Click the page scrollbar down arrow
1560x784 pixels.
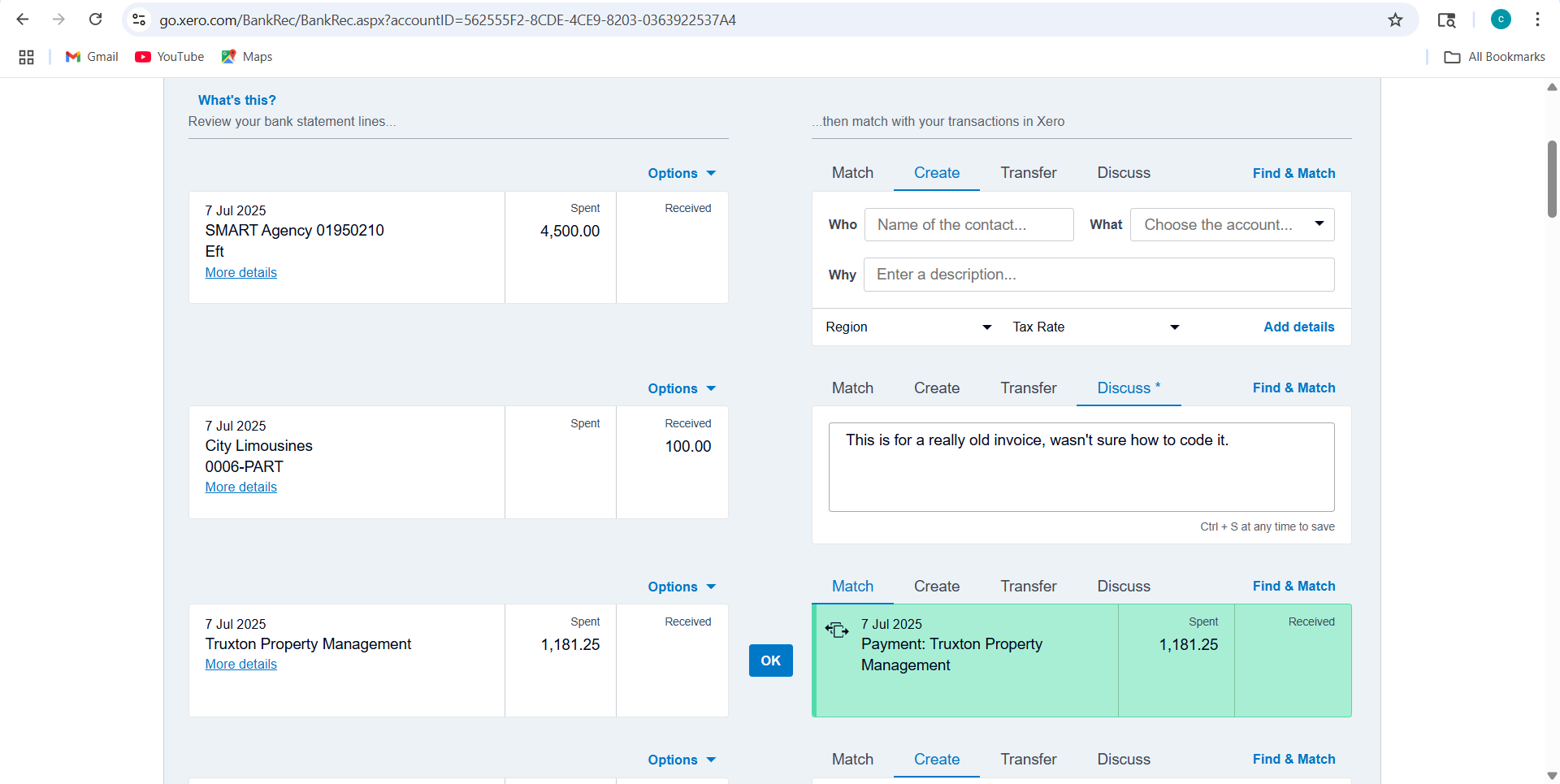pos(1552,776)
